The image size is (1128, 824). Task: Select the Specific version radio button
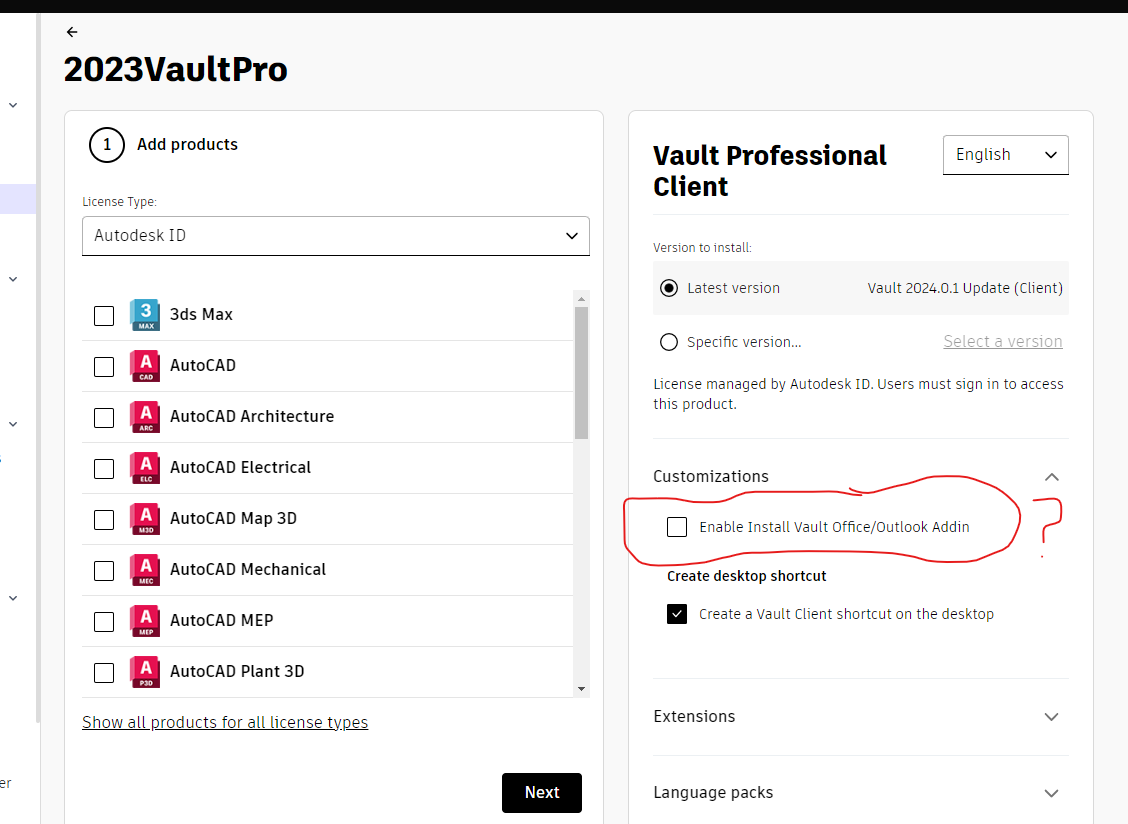click(669, 341)
